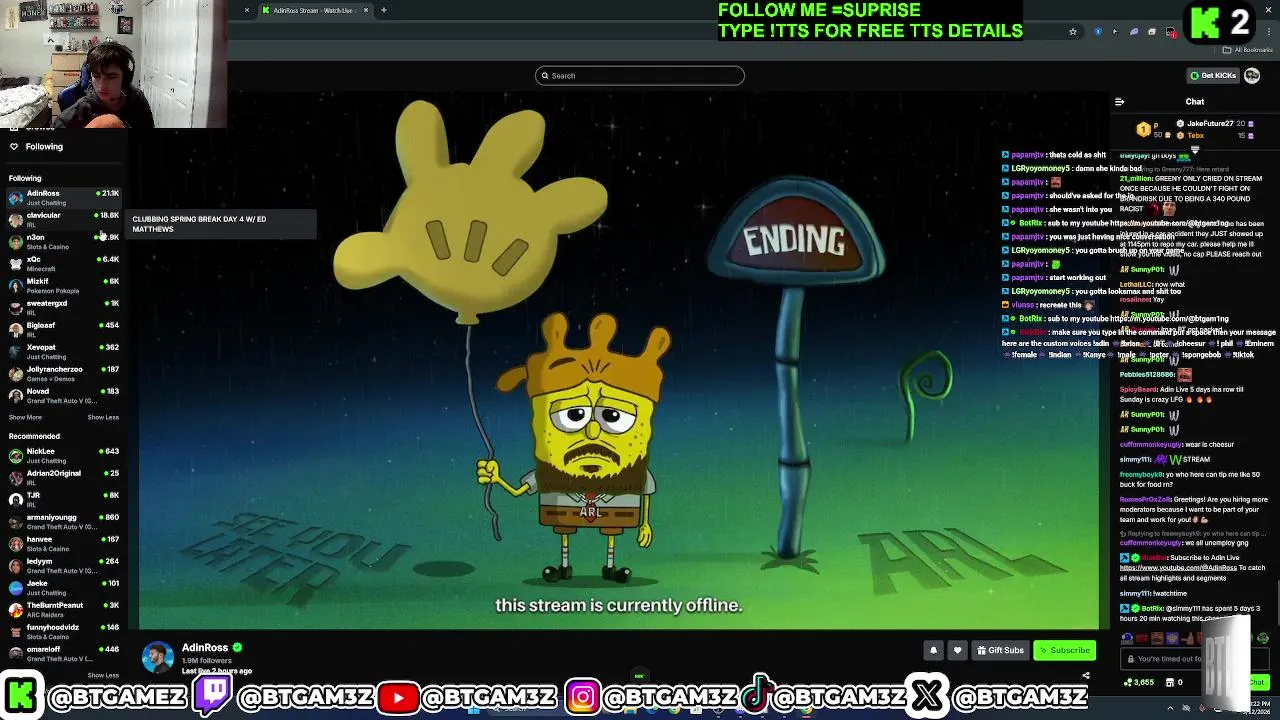Click the green Chat send button
This screenshot has height=720, width=1280.
[1256, 682]
